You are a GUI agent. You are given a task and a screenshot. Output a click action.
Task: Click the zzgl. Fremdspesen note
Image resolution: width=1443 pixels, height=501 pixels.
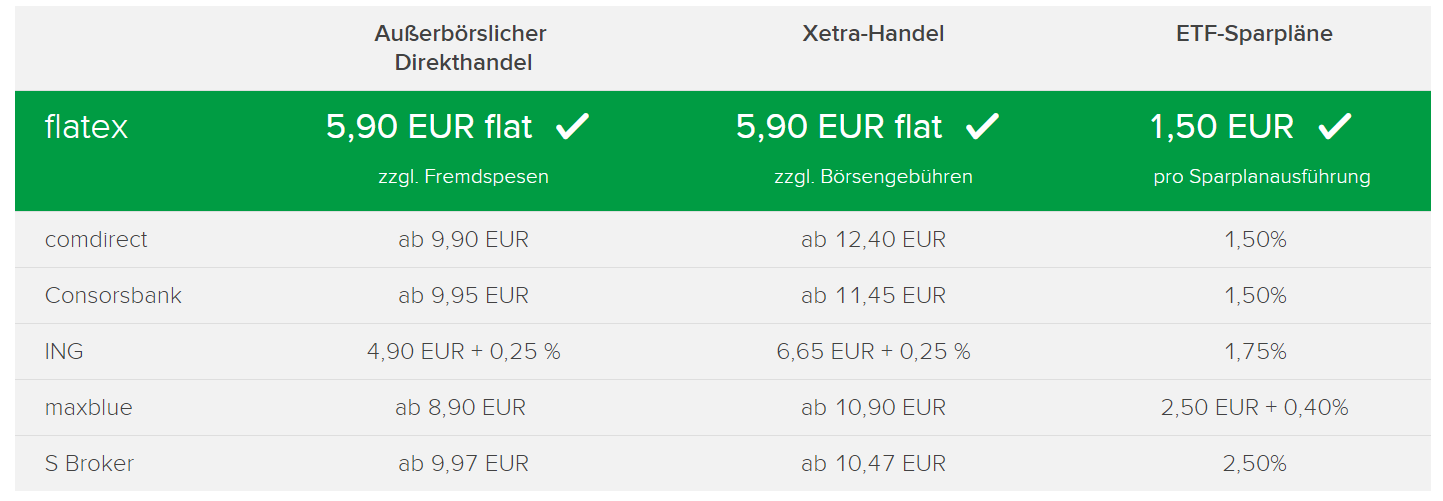click(x=463, y=177)
